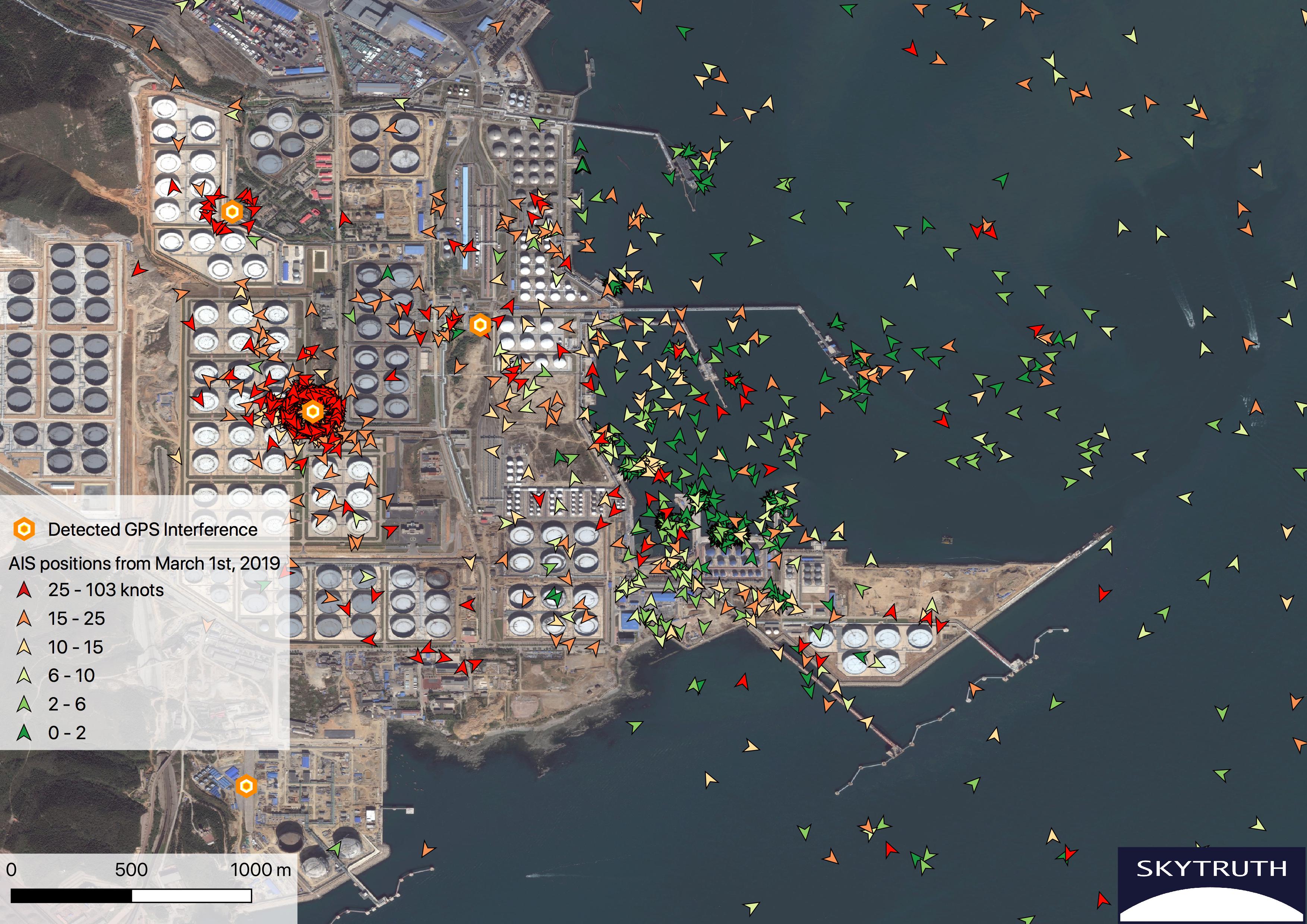Click the '6 - 10' legend text

71,675
